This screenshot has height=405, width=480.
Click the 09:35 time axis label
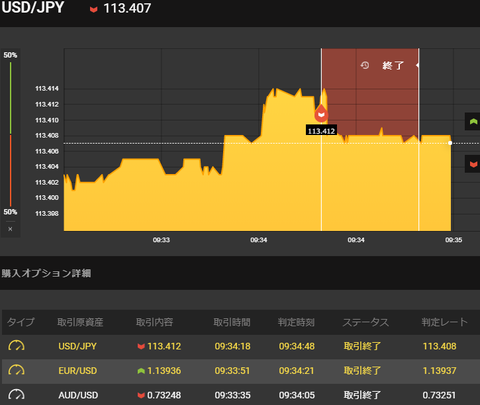pos(454,240)
